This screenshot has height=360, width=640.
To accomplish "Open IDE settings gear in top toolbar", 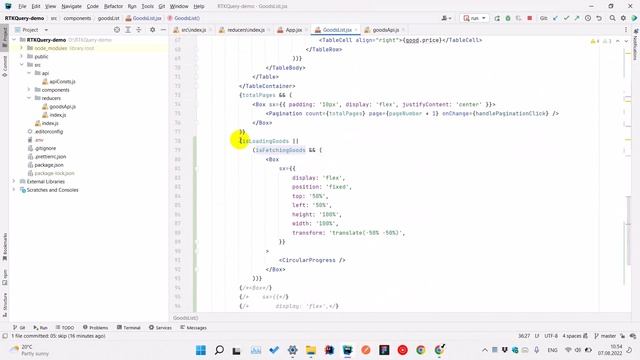I will 623,18.
